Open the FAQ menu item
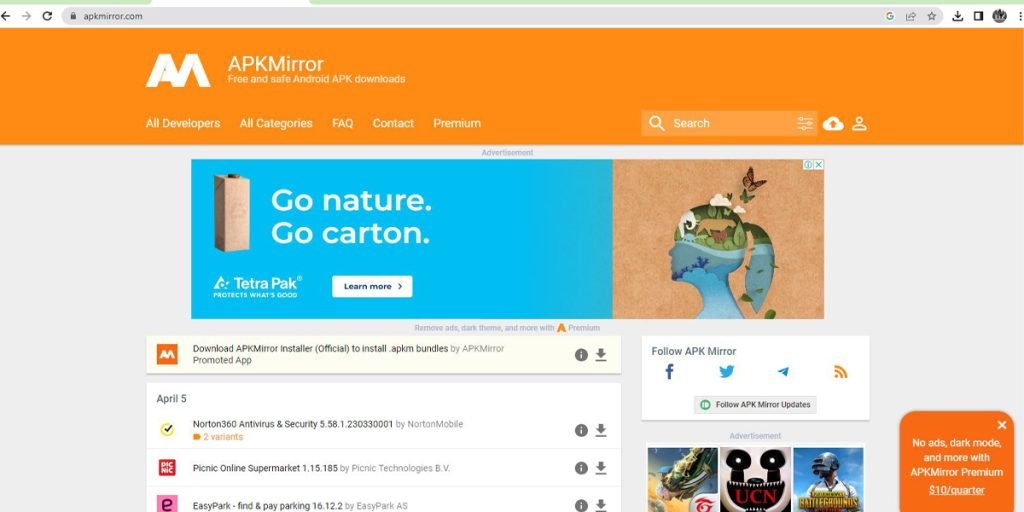Image resolution: width=1024 pixels, height=512 pixels. [x=342, y=123]
